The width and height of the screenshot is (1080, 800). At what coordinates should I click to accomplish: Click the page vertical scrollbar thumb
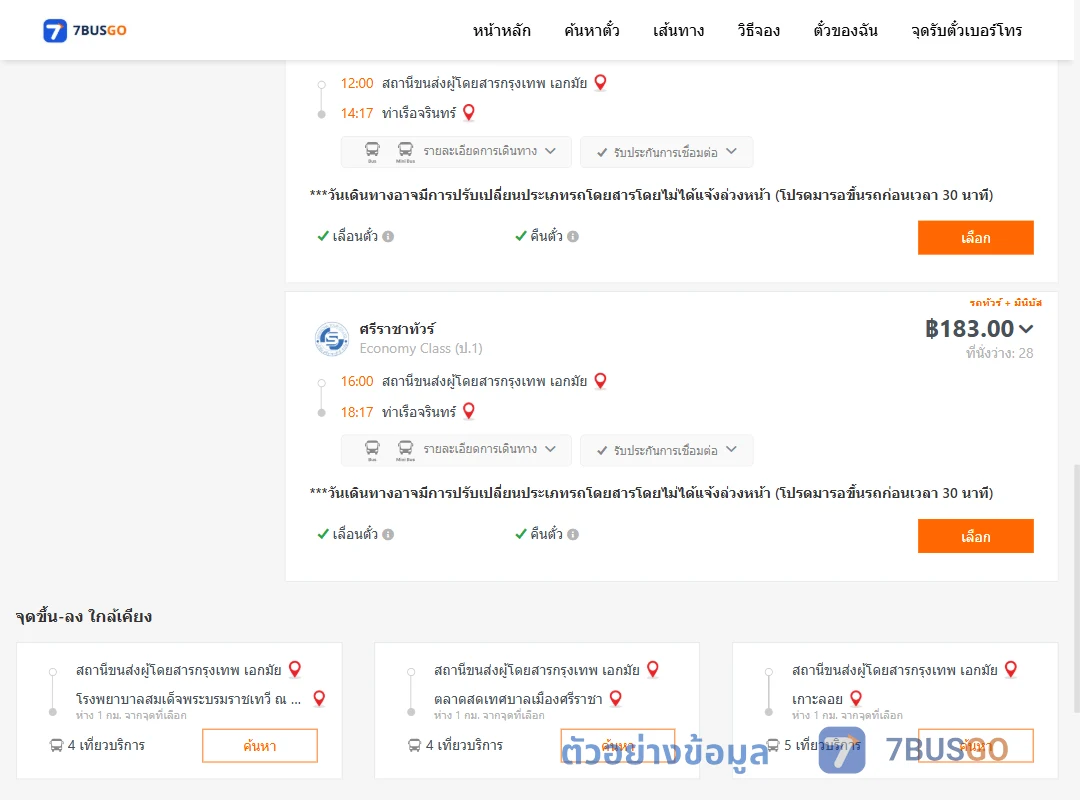click(1076, 589)
